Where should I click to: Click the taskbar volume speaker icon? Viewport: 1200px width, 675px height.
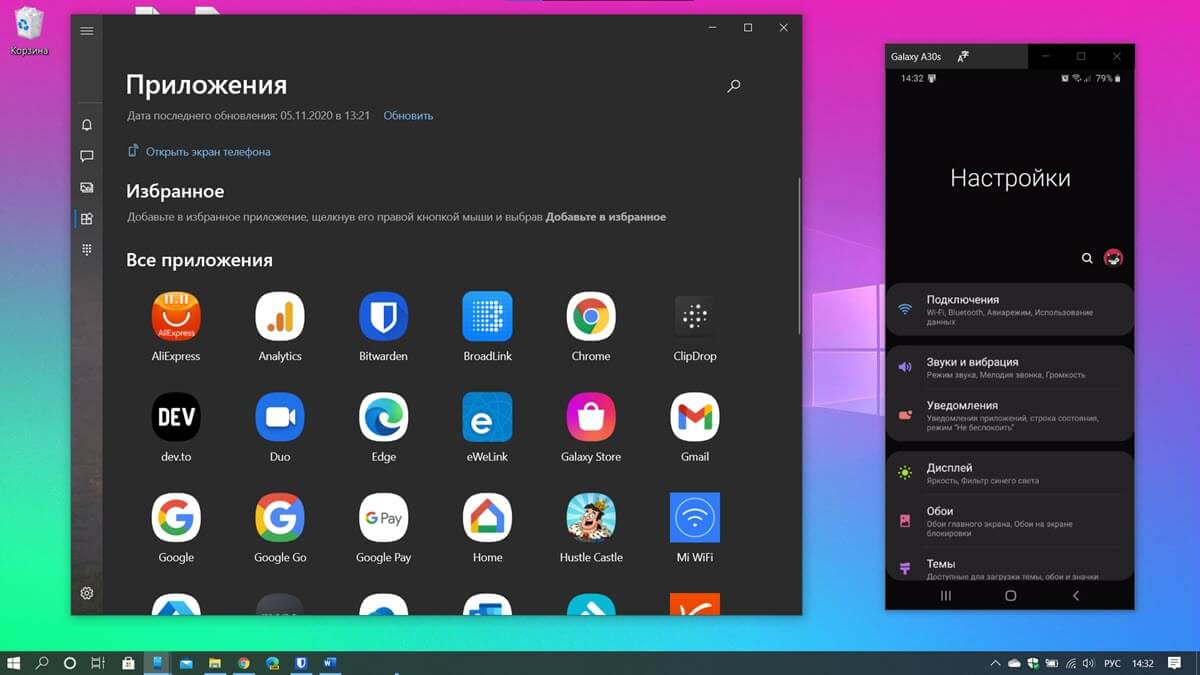[1090, 663]
